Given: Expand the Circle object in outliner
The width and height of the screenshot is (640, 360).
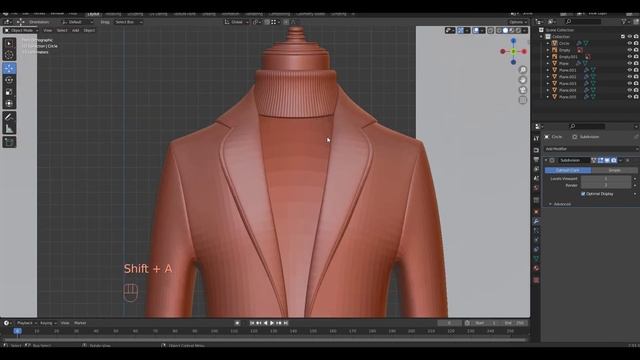Looking at the screenshot, I should 548,43.
